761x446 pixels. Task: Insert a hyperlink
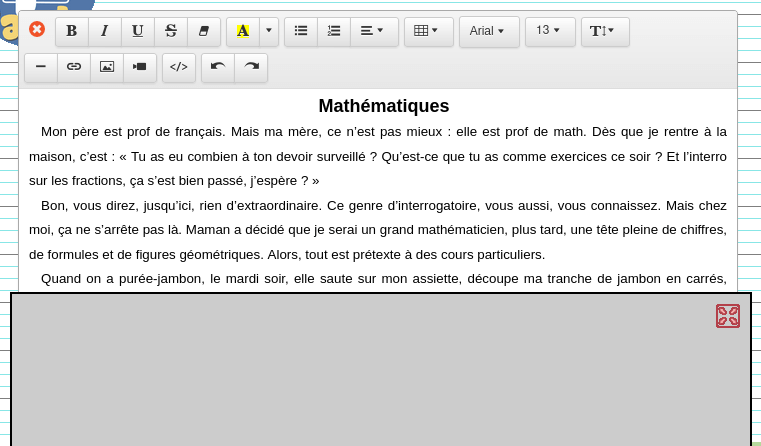pyautogui.click(x=74, y=67)
